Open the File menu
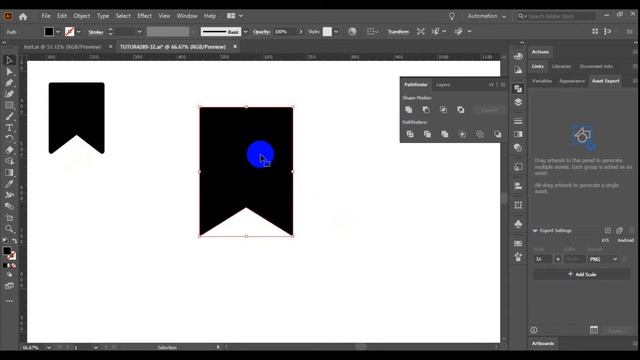Image resolution: width=640 pixels, height=360 pixels. 46,16
